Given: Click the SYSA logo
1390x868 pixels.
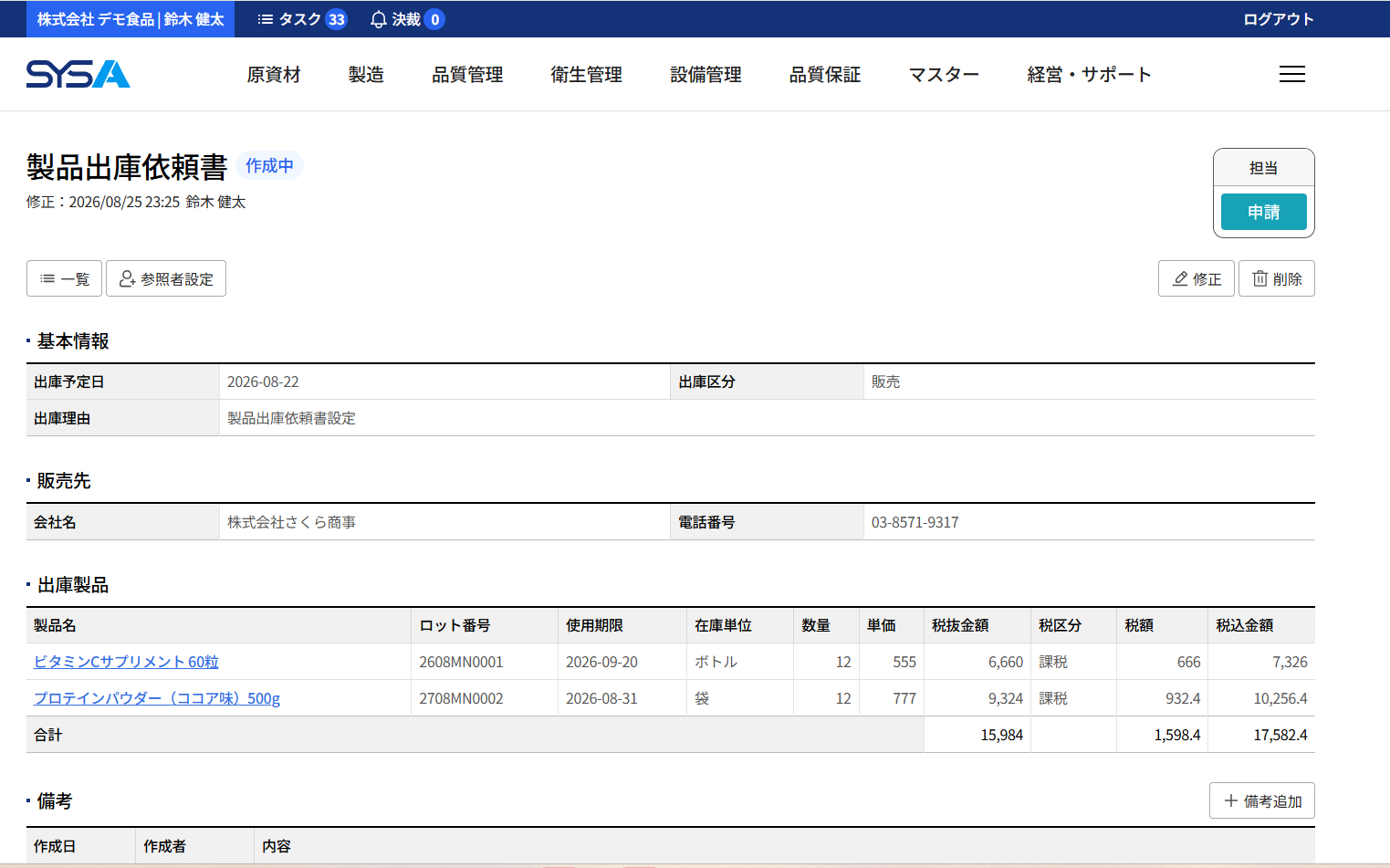Looking at the screenshot, I should tap(78, 74).
